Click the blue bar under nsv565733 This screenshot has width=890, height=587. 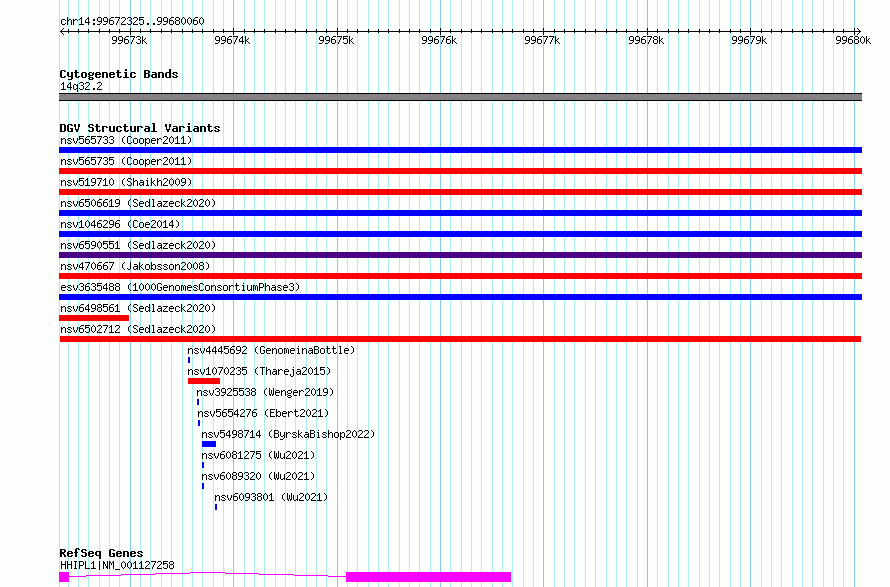[460, 150]
